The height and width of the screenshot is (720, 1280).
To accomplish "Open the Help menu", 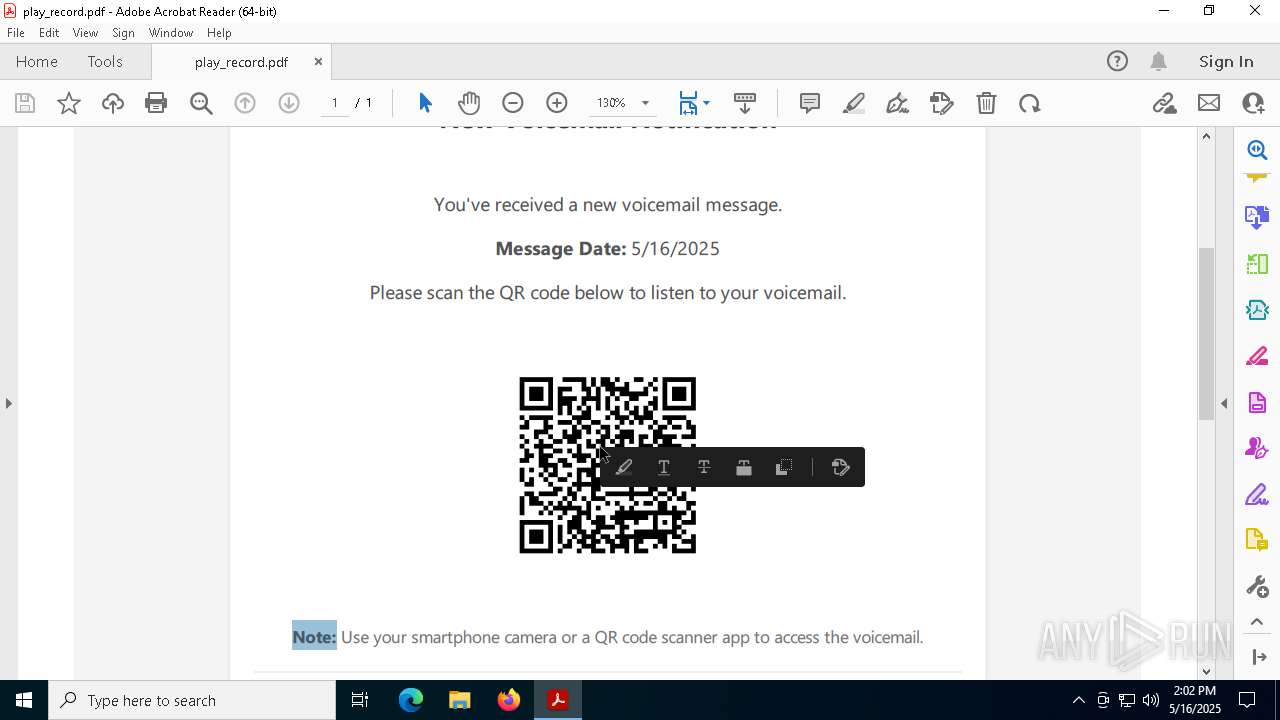I will (x=219, y=33).
